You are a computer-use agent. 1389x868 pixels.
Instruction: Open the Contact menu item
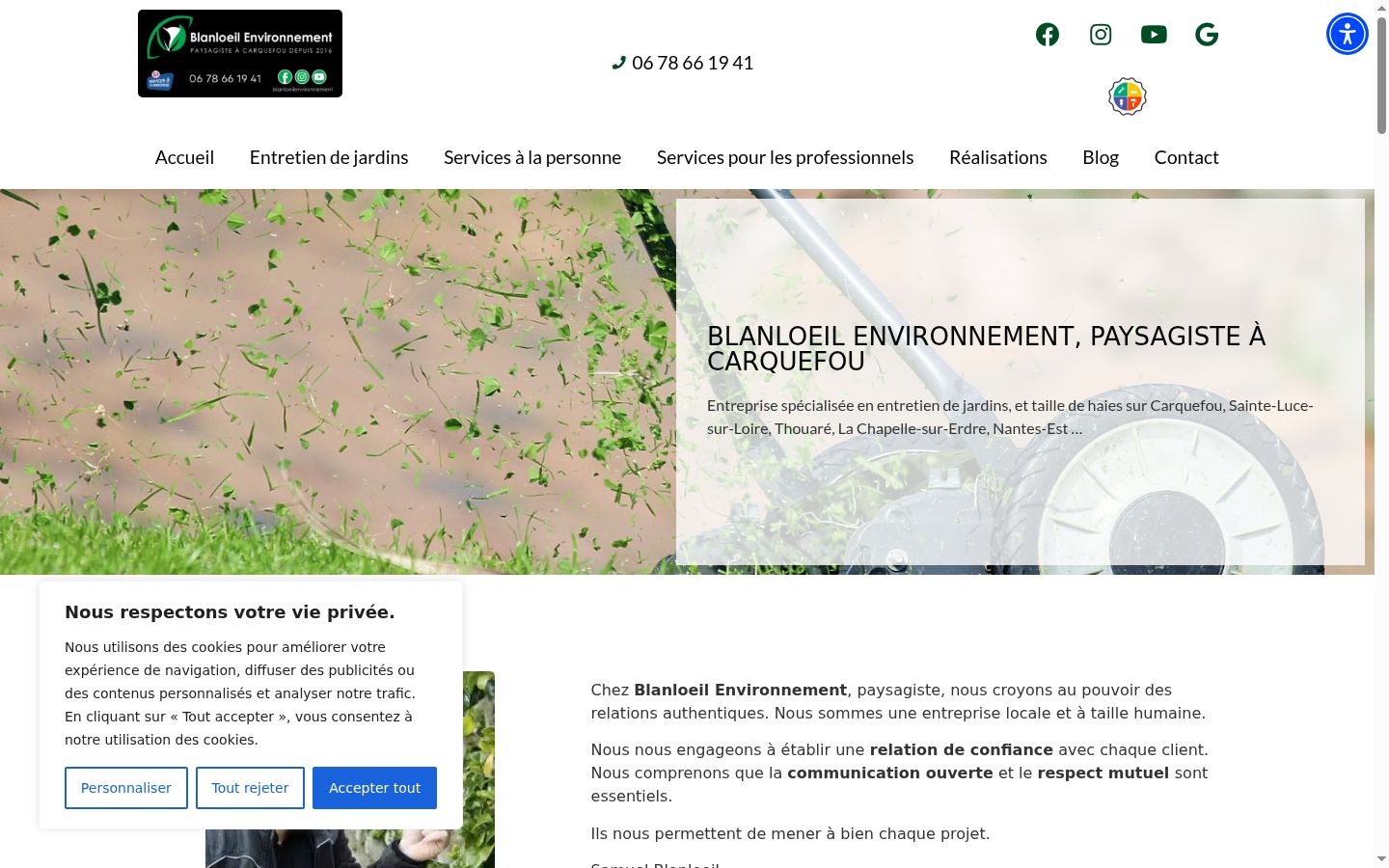coord(1186,157)
